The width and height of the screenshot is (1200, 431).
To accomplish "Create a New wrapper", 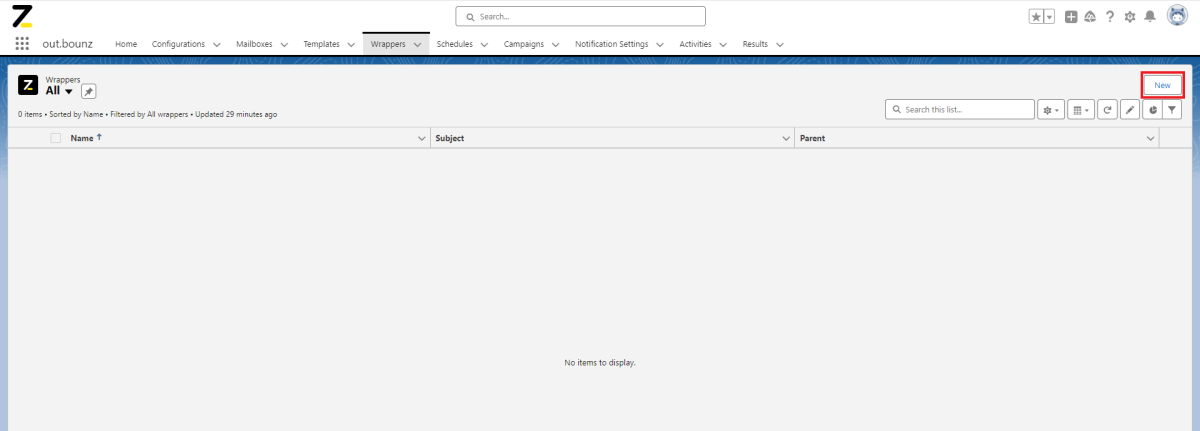I will point(1162,85).
